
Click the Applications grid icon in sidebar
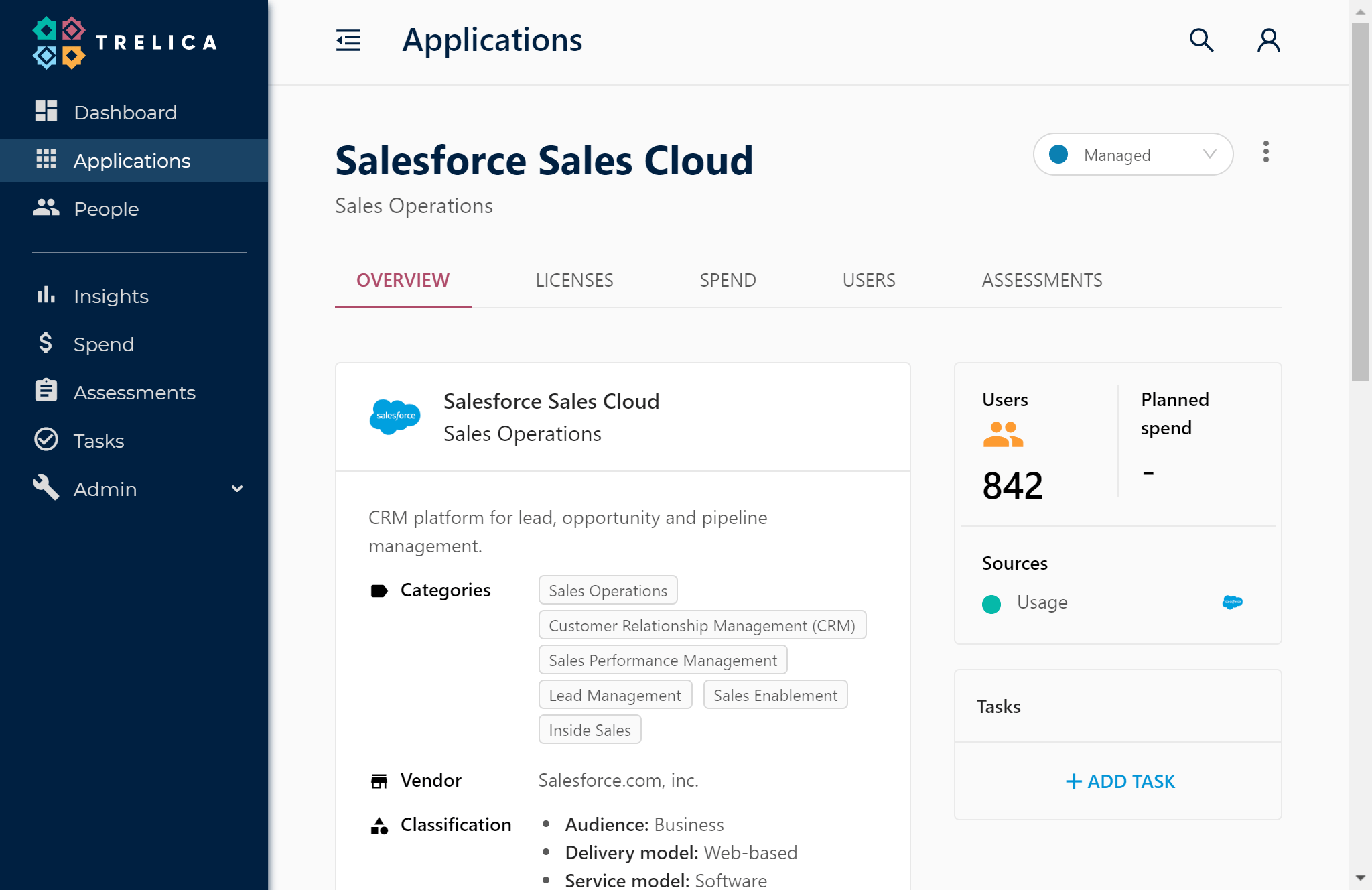tap(46, 160)
